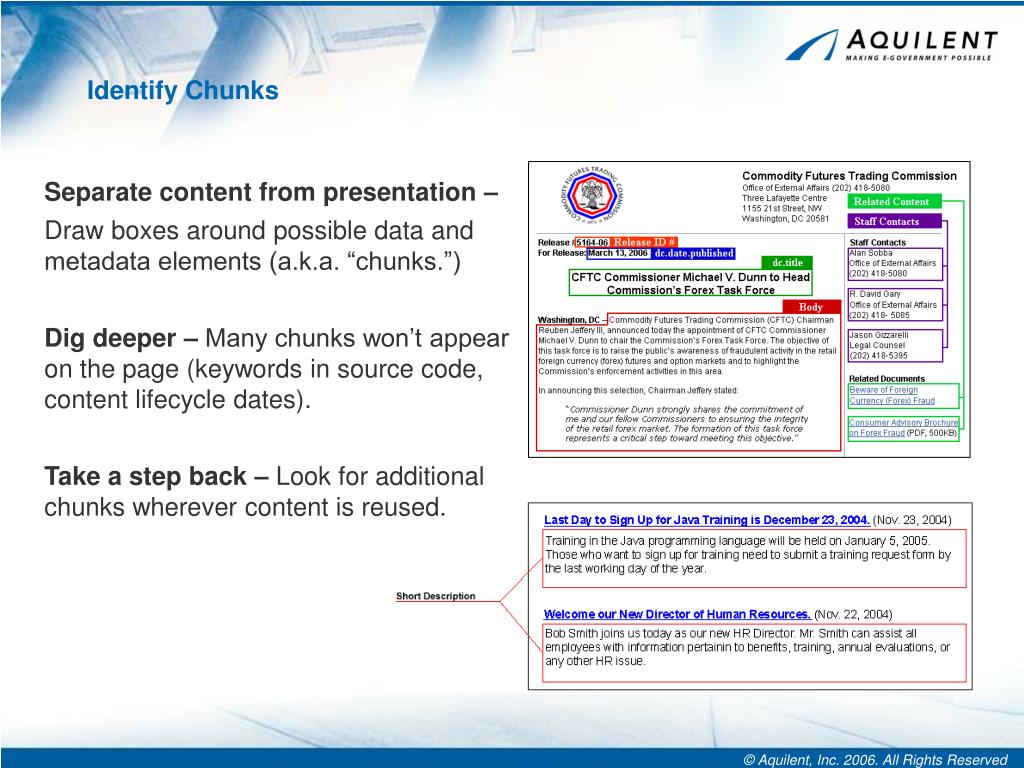Click the 'Dig deeper –' bold text
This screenshot has height=768, width=1024.
pyautogui.click(x=121, y=338)
